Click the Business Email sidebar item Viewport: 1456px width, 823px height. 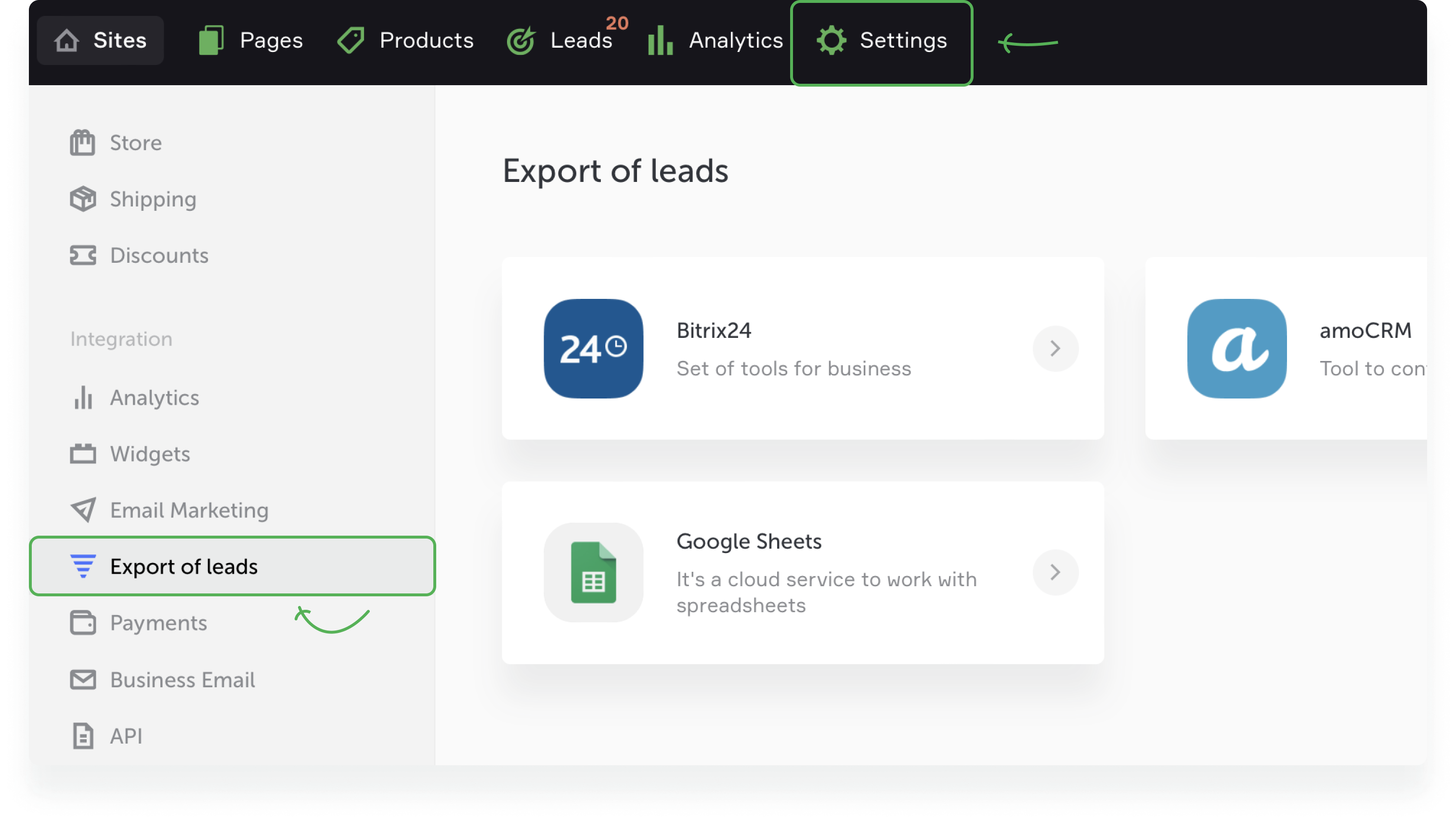(x=182, y=679)
